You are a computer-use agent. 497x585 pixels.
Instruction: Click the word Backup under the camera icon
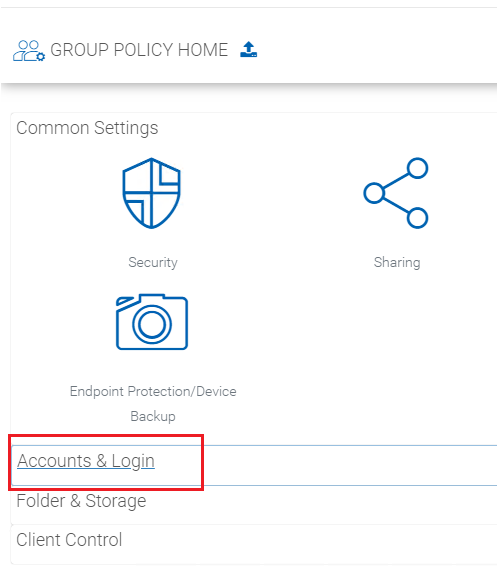tap(153, 416)
